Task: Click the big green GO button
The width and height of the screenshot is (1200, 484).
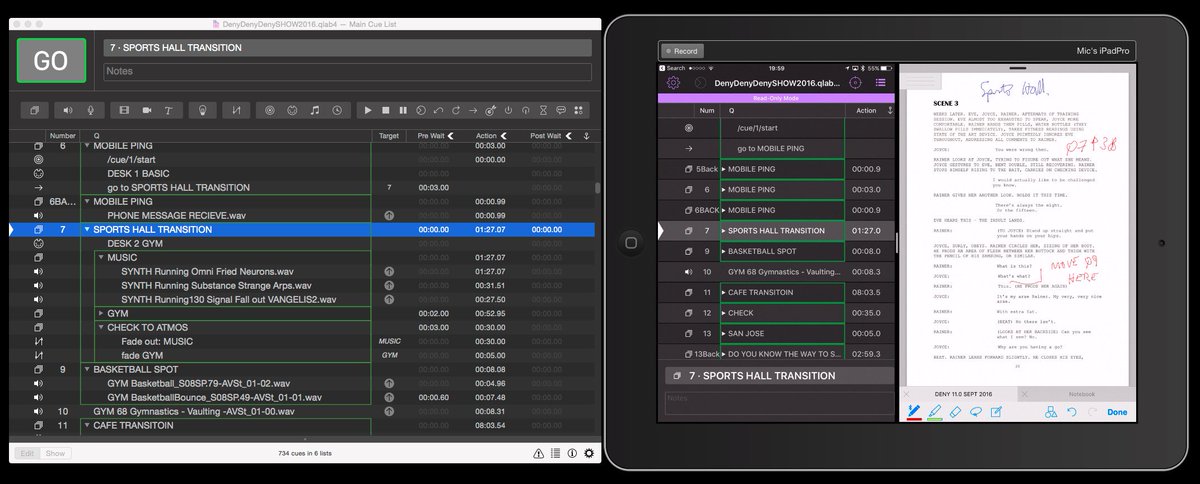Action: [51, 60]
